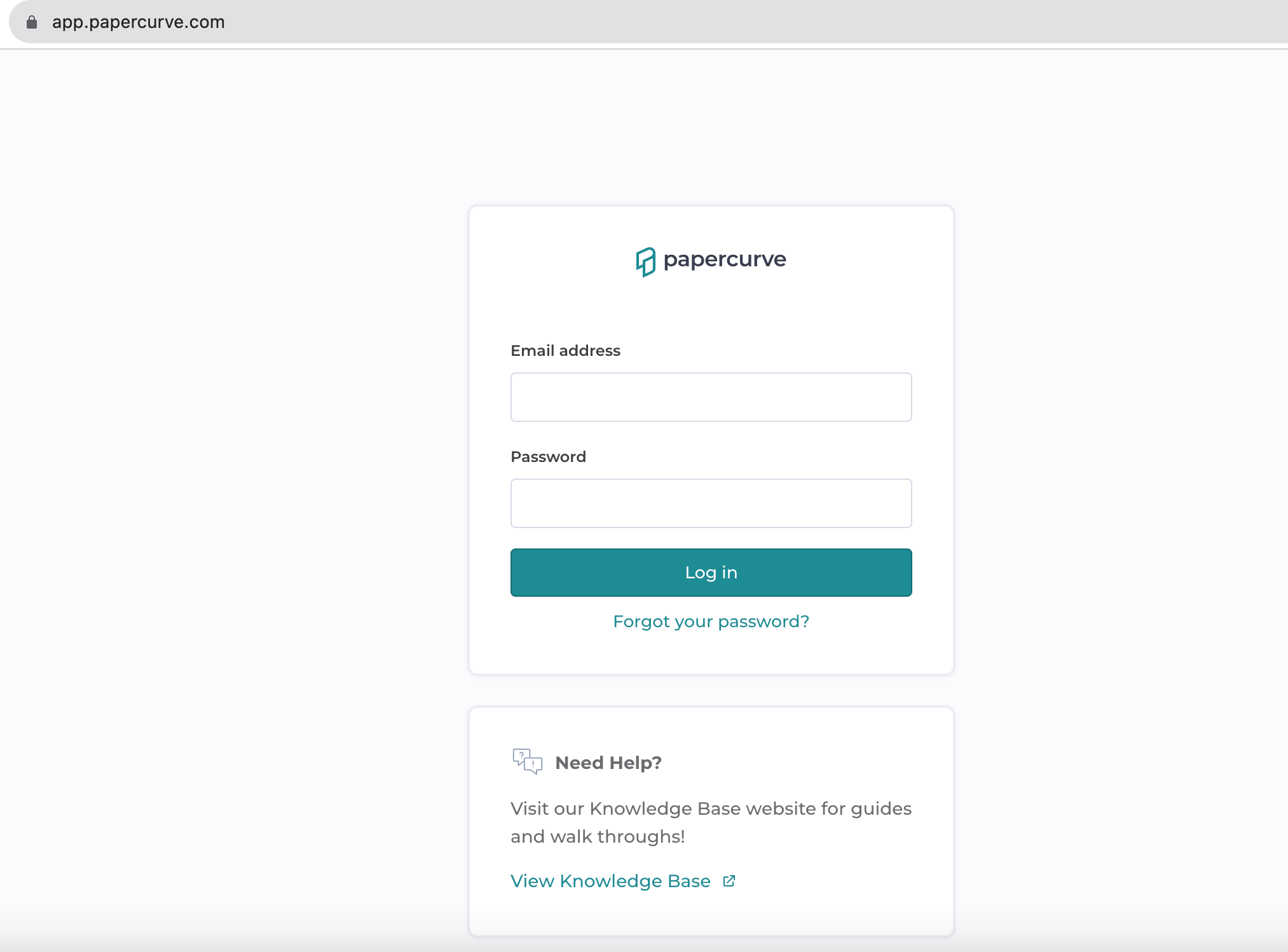Click the external link icon beside View Knowledge Base
Screen dimensions: 1288x952
[729, 881]
